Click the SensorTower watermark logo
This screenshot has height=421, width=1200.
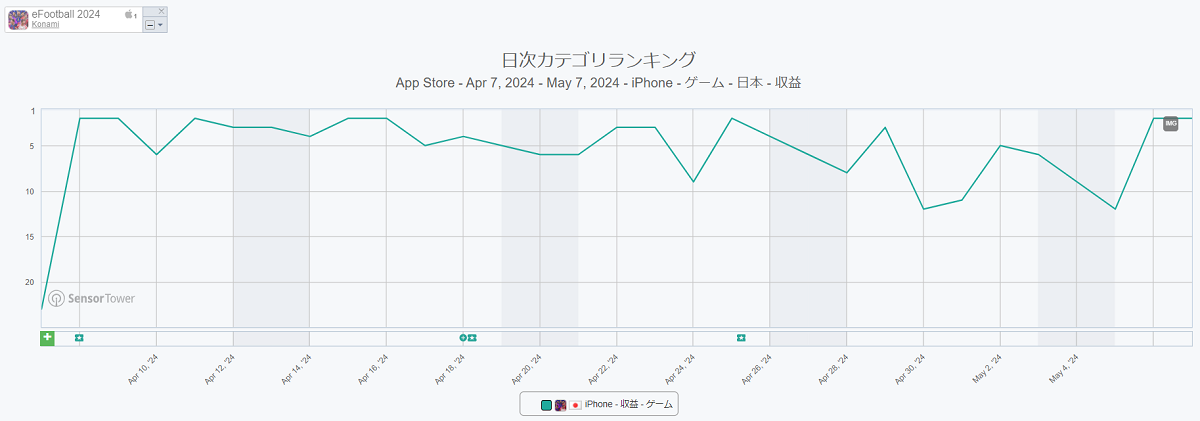tap(92, 298)
